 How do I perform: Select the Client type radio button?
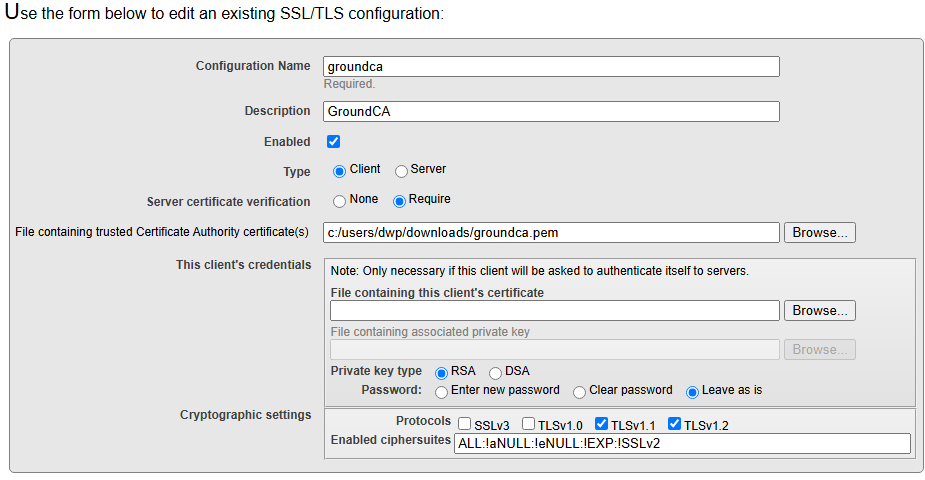point(339,172)
